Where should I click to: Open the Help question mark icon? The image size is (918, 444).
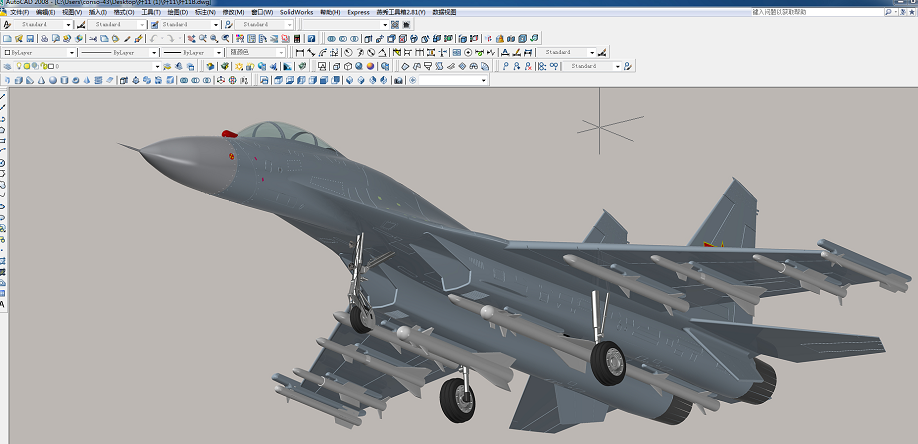[x=311, y=38]
